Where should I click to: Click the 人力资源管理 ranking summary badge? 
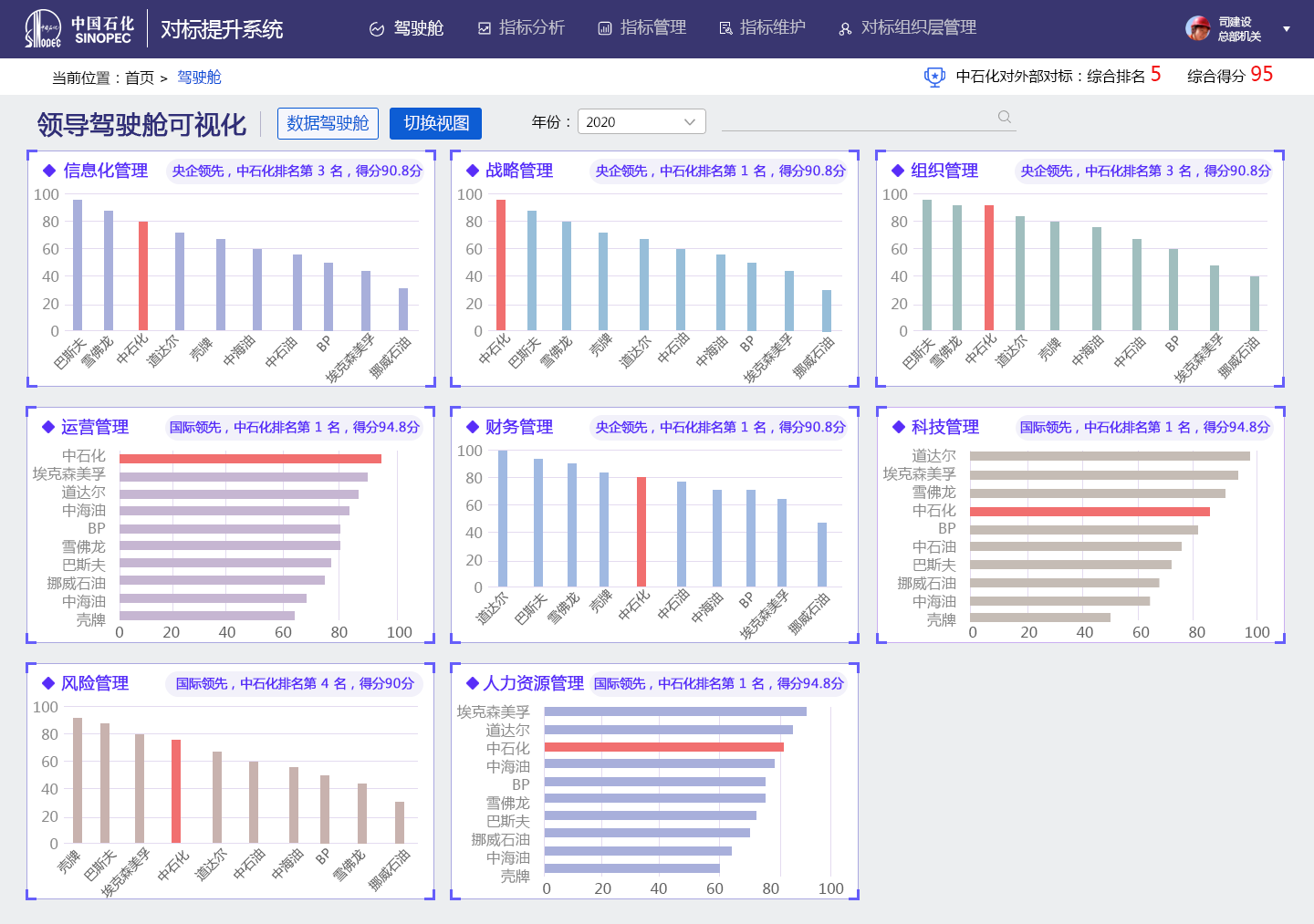tap(719, 683)
